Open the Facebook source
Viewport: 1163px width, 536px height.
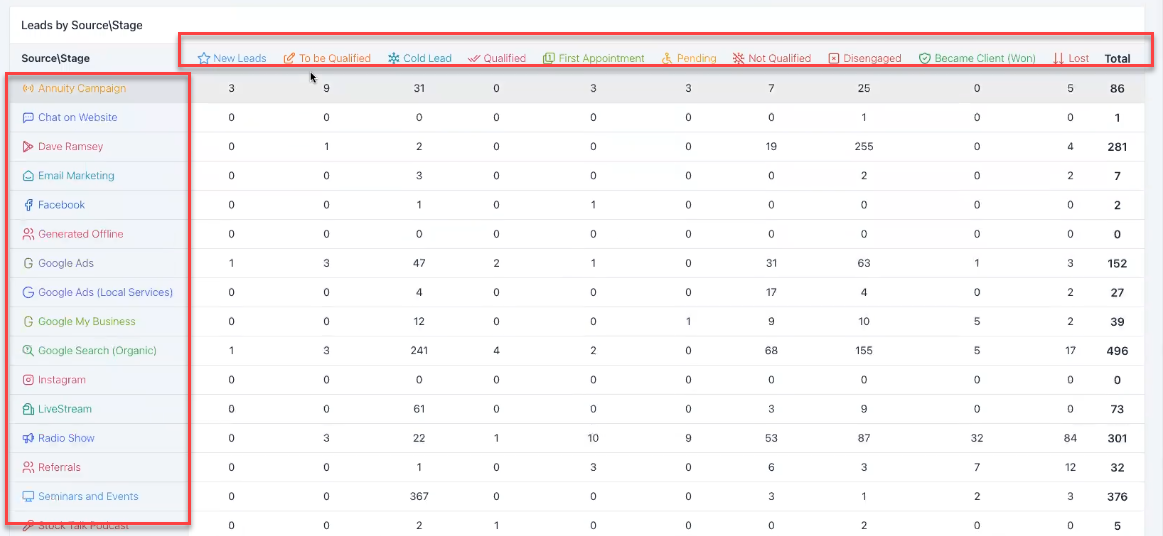pos(62,205)
